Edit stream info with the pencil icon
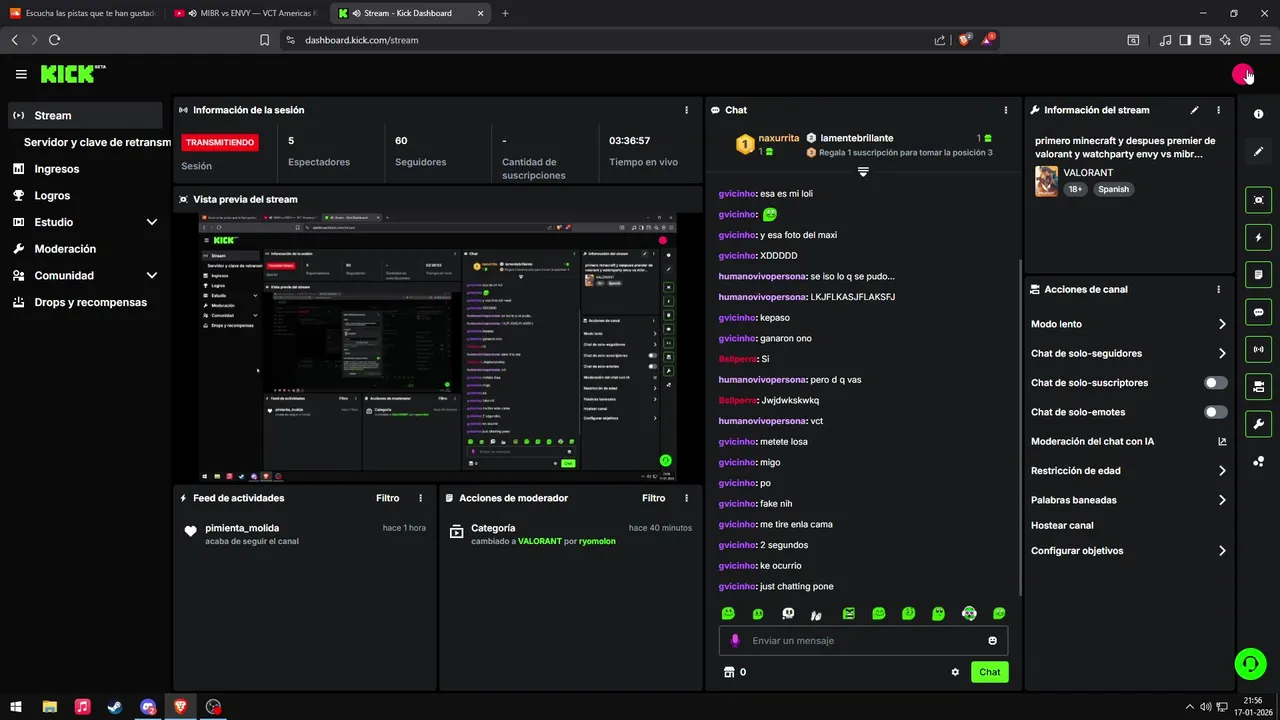Image resolution: width=1280 pixels, height=720 pixels. (x=1194, y=110)
